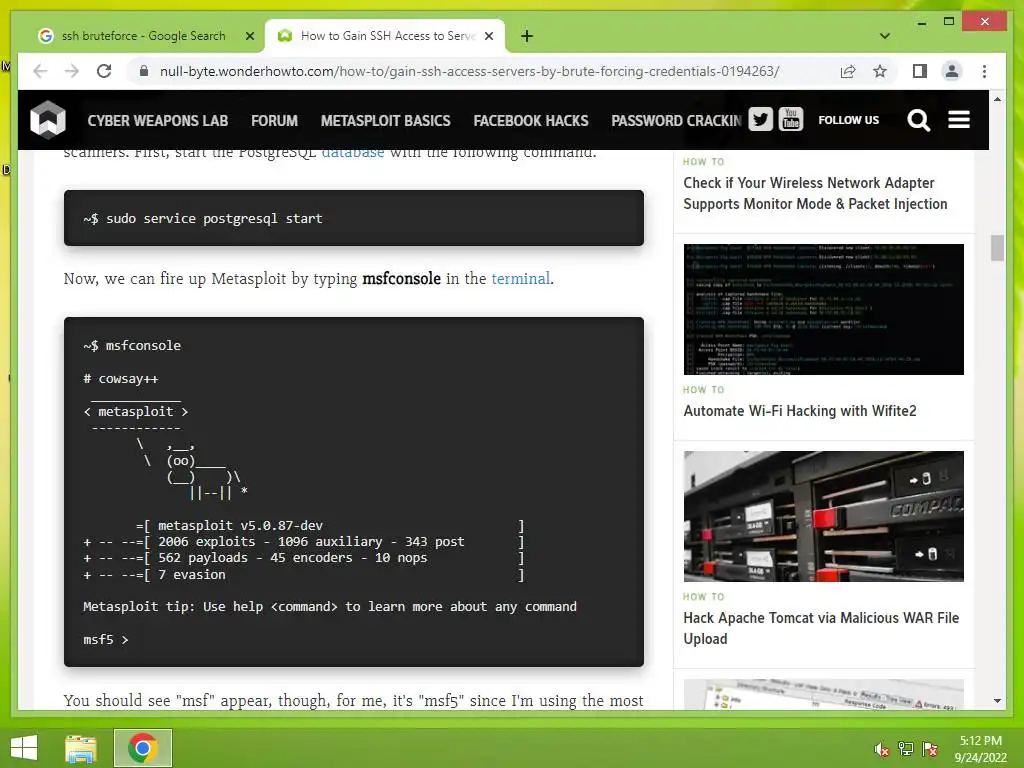Close the How to Gain SSH Access tab
The height and width of the screenshot is (768, 1024).
pos(488,36)
